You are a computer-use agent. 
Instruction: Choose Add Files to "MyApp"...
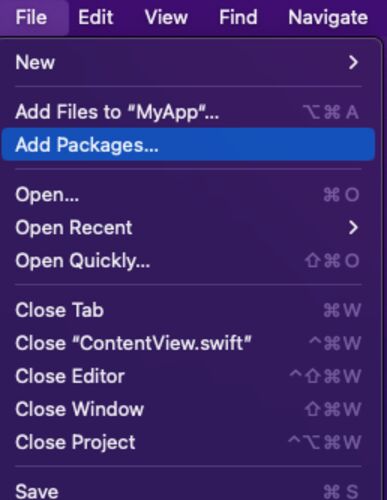[188, 112]
